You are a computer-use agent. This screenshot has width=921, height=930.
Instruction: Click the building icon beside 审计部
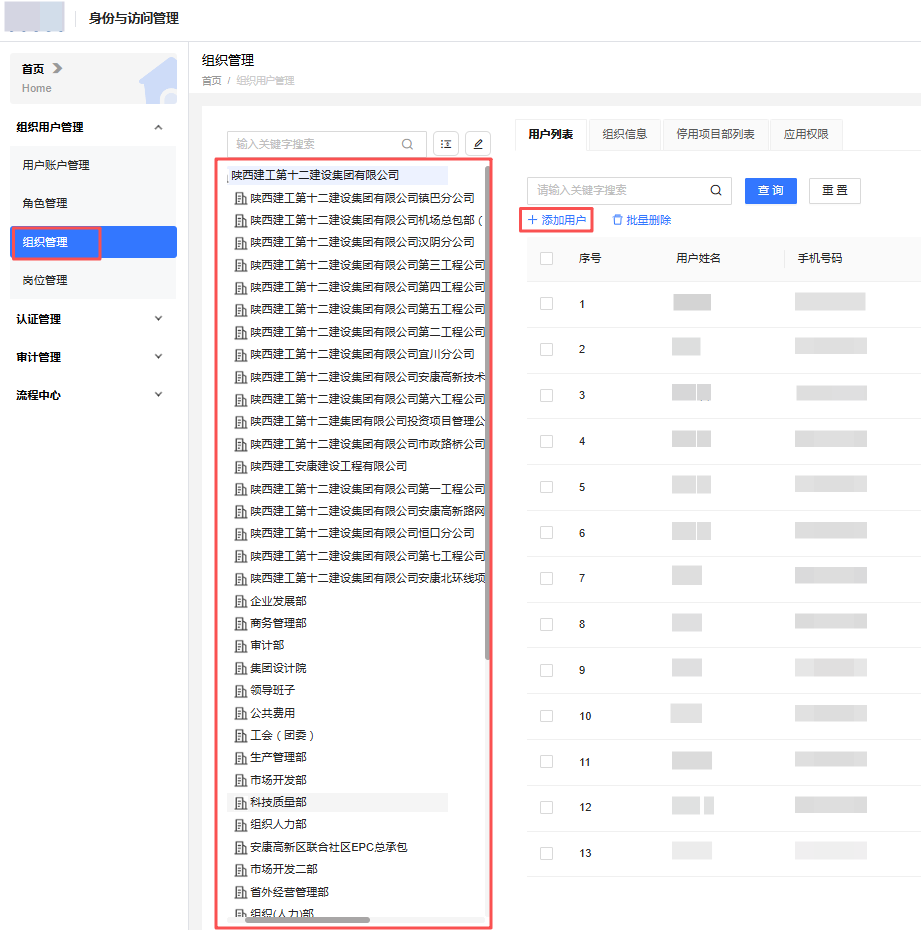coord(240,645)
